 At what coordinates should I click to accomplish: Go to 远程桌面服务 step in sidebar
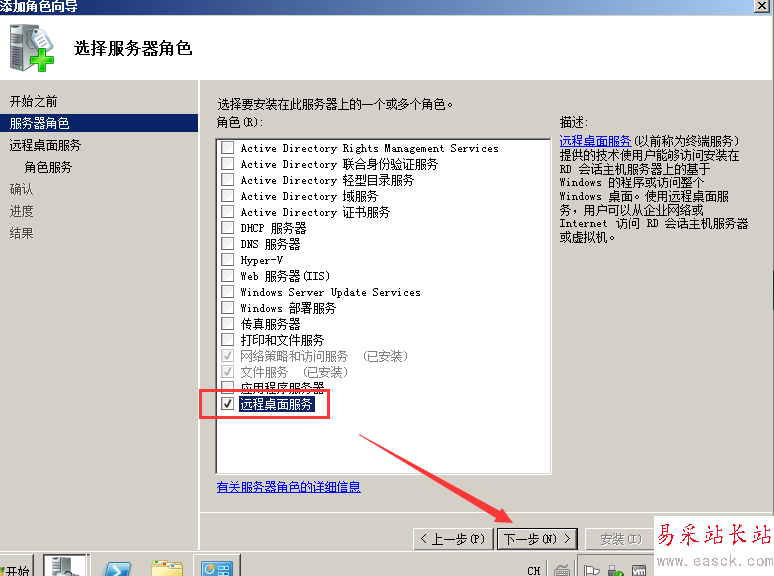click(x=45, y=145)
